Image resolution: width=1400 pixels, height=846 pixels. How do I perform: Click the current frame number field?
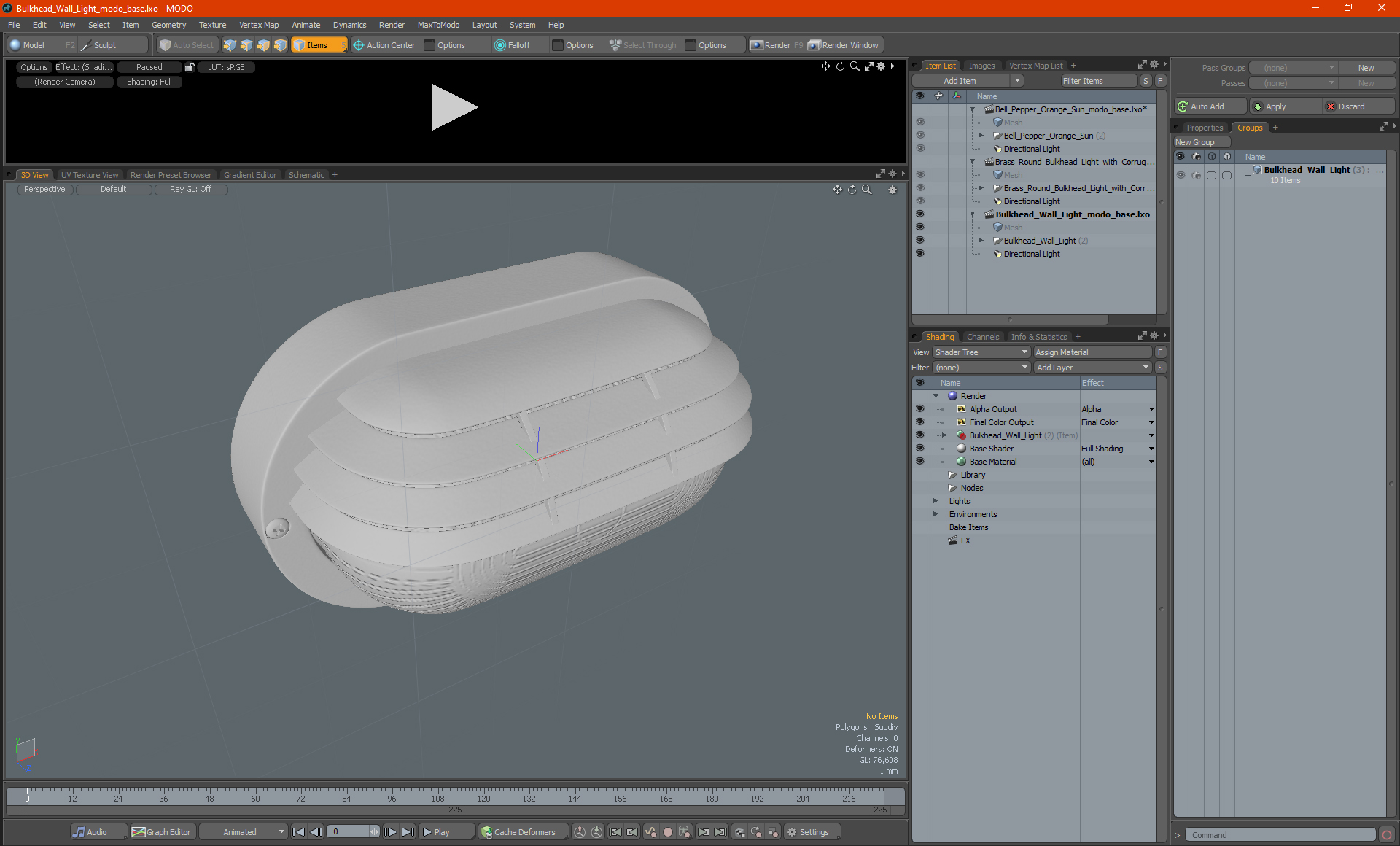(349, 832)
